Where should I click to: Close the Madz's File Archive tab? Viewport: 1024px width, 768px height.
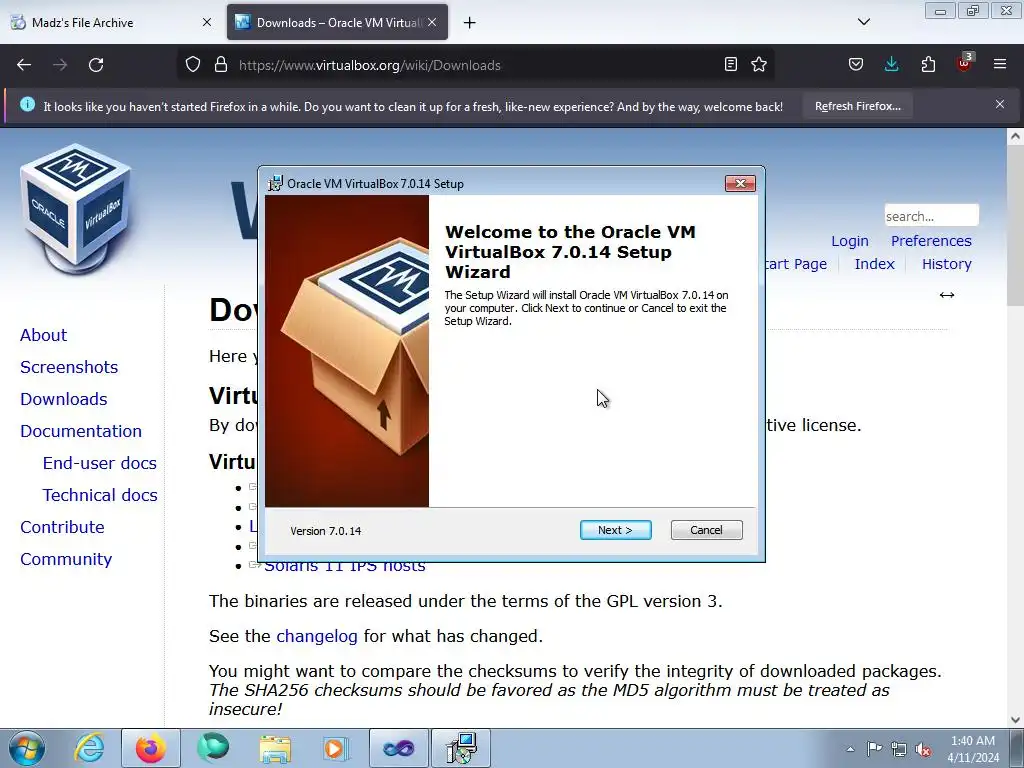[206, 22]
